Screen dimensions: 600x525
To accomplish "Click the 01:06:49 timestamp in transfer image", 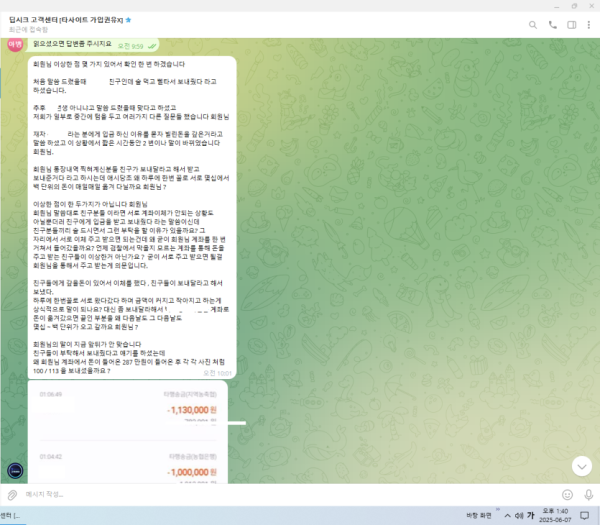I will [x=51, y=394].
